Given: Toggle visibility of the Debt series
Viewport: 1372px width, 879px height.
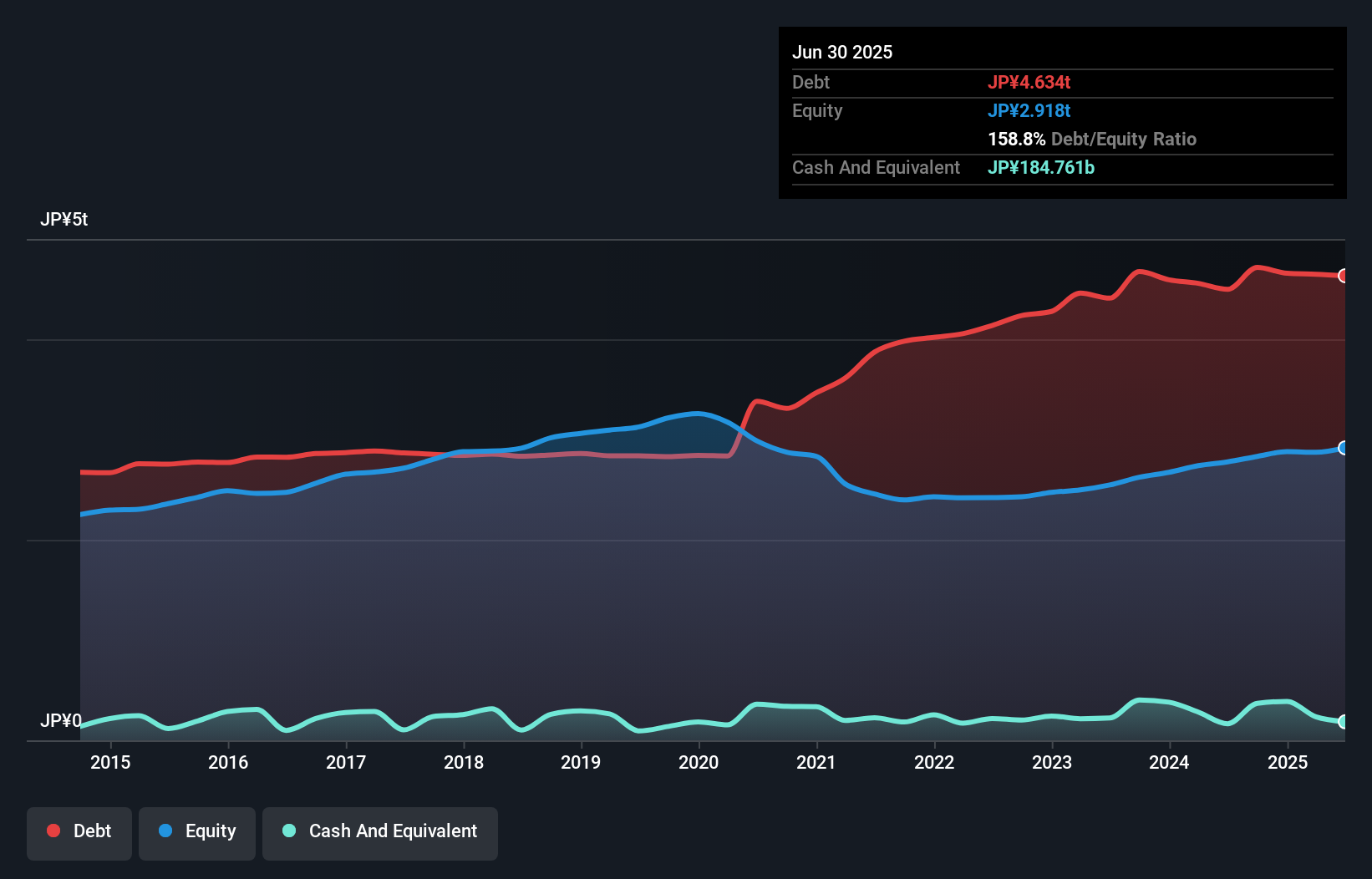Looking at the screenshot, I should click(x=79, y=831).
